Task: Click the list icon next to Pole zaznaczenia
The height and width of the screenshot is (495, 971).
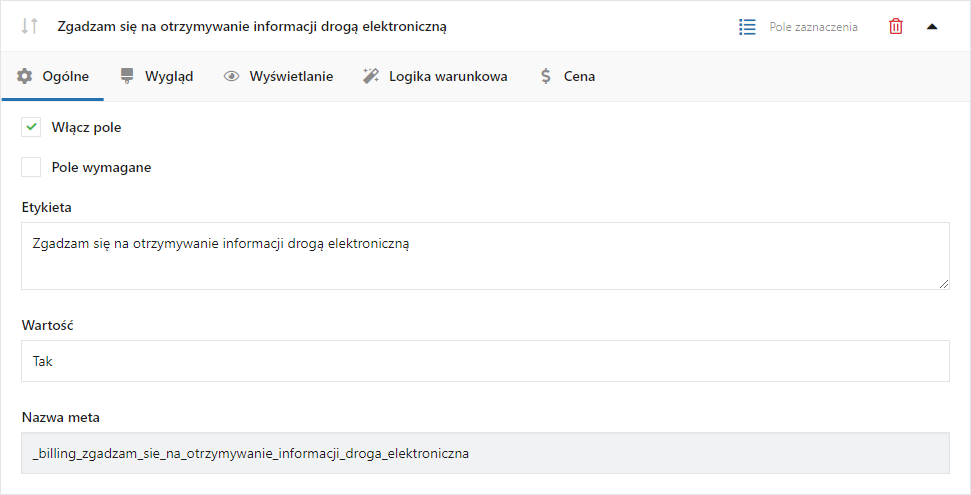Action: tap(747, 27)
